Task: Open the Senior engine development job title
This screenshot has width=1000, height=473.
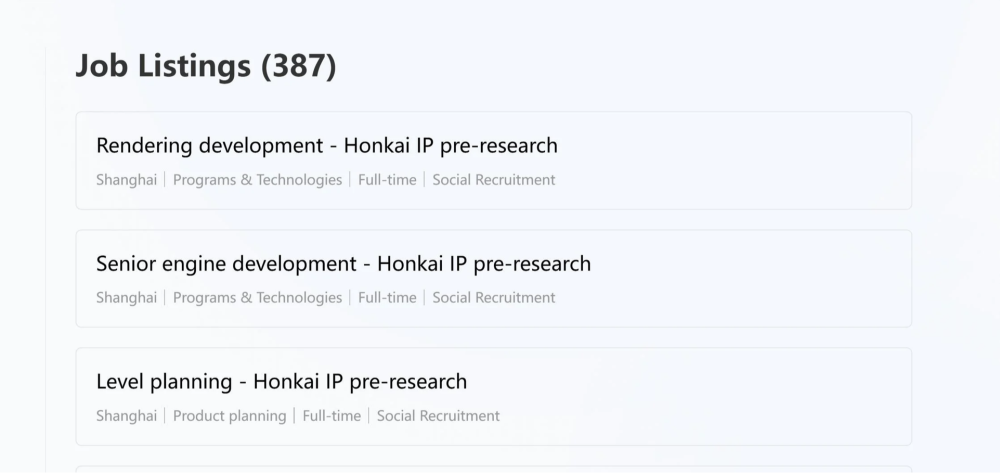Action: point(343,264)
